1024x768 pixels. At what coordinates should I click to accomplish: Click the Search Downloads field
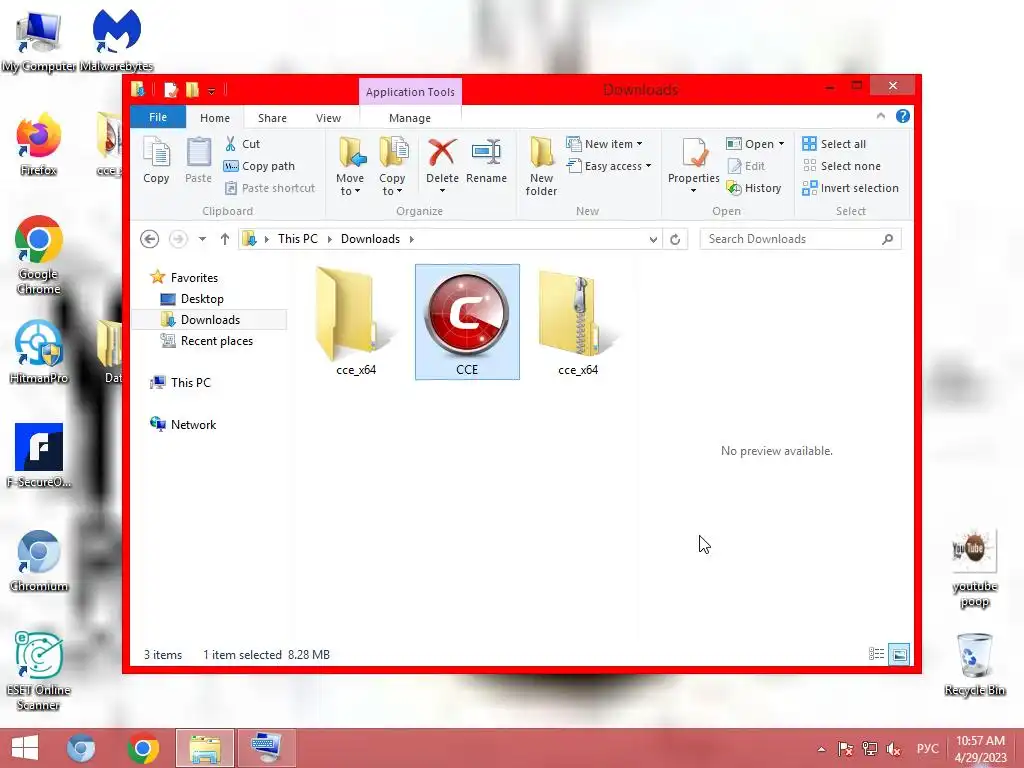[801, 239]
